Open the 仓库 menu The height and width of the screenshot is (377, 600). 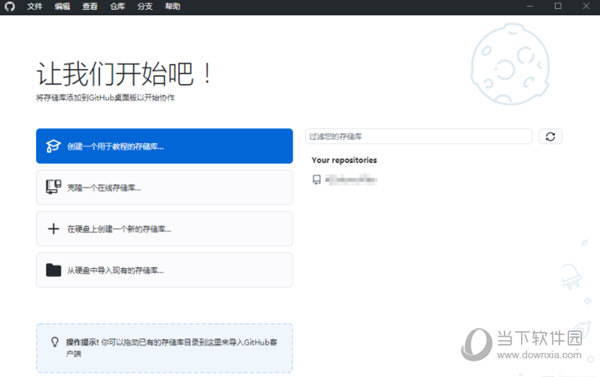117,7
